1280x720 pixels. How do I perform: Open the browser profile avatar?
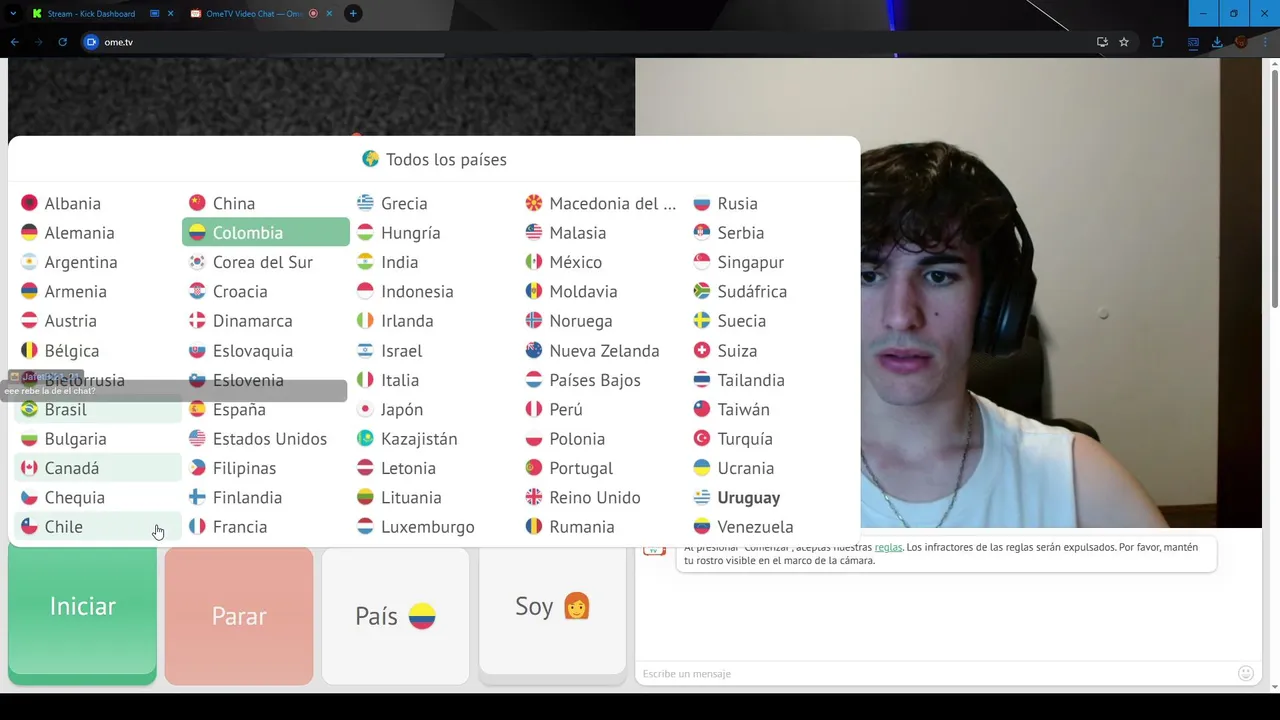pos(1241,42)
